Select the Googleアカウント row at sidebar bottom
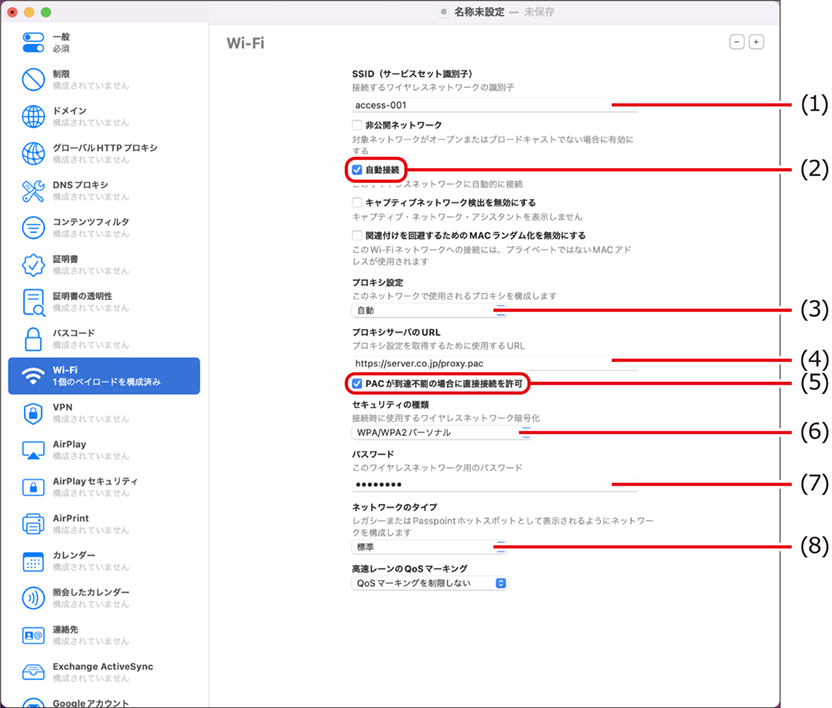Viewport: 832px width, 708px height. [x=91, y=703]
